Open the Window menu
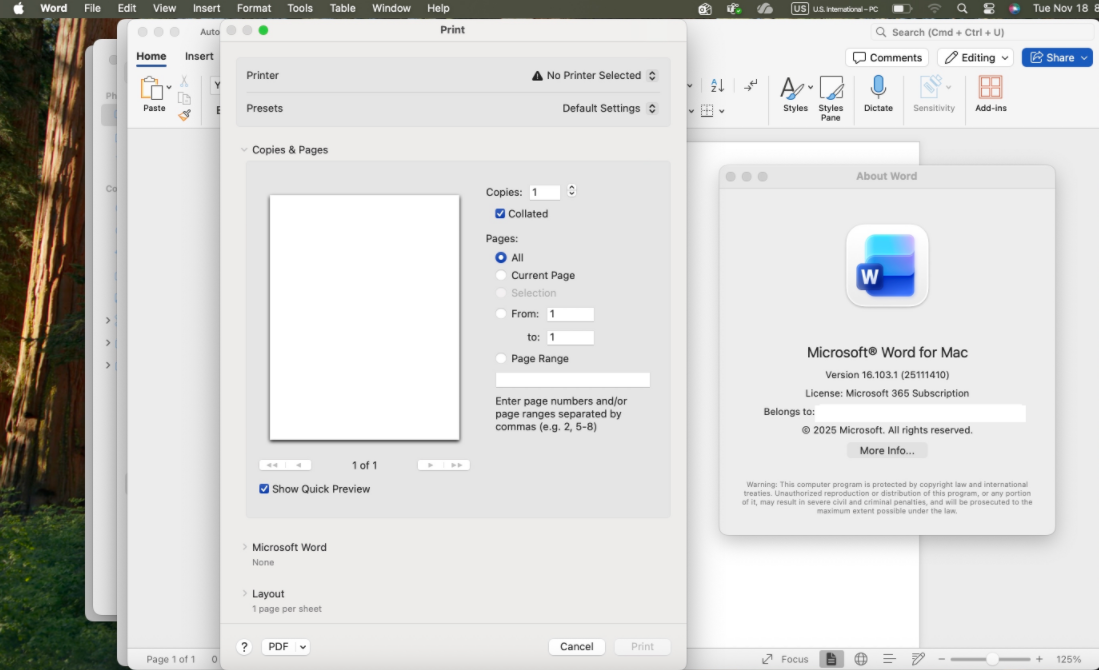1099x670 pixels. point(391,8)
